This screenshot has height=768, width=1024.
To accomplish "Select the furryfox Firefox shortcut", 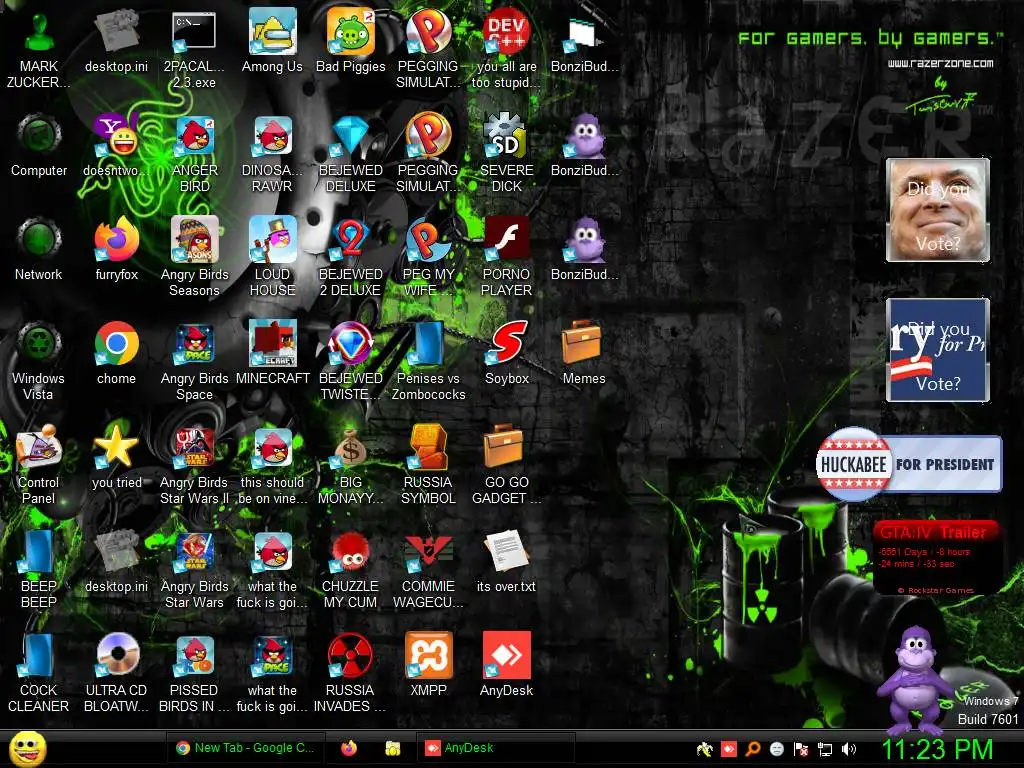I will (x=116, y=249).
